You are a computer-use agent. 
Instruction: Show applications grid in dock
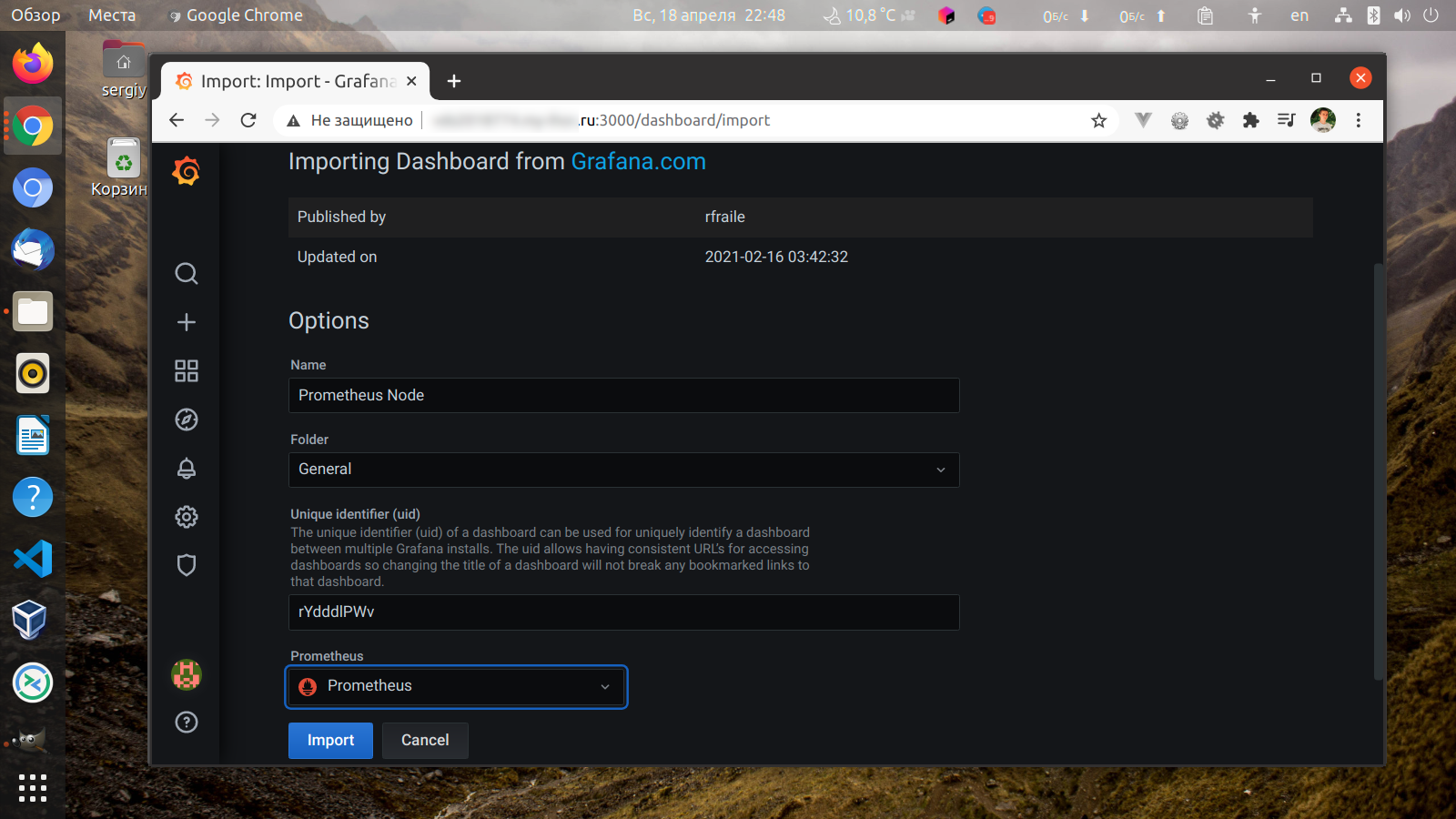tap(33, 788)
